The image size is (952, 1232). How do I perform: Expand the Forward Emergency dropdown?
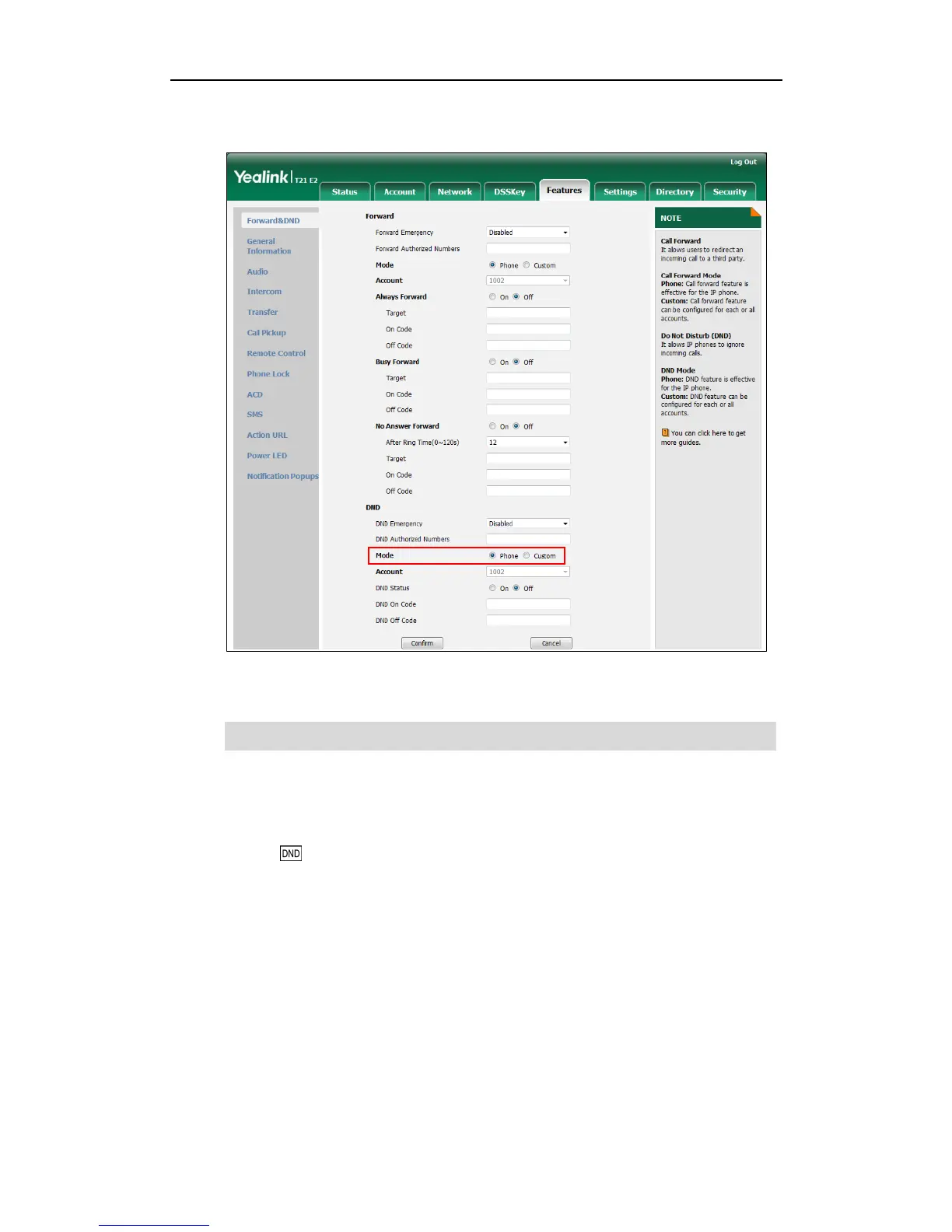[528, 233]
